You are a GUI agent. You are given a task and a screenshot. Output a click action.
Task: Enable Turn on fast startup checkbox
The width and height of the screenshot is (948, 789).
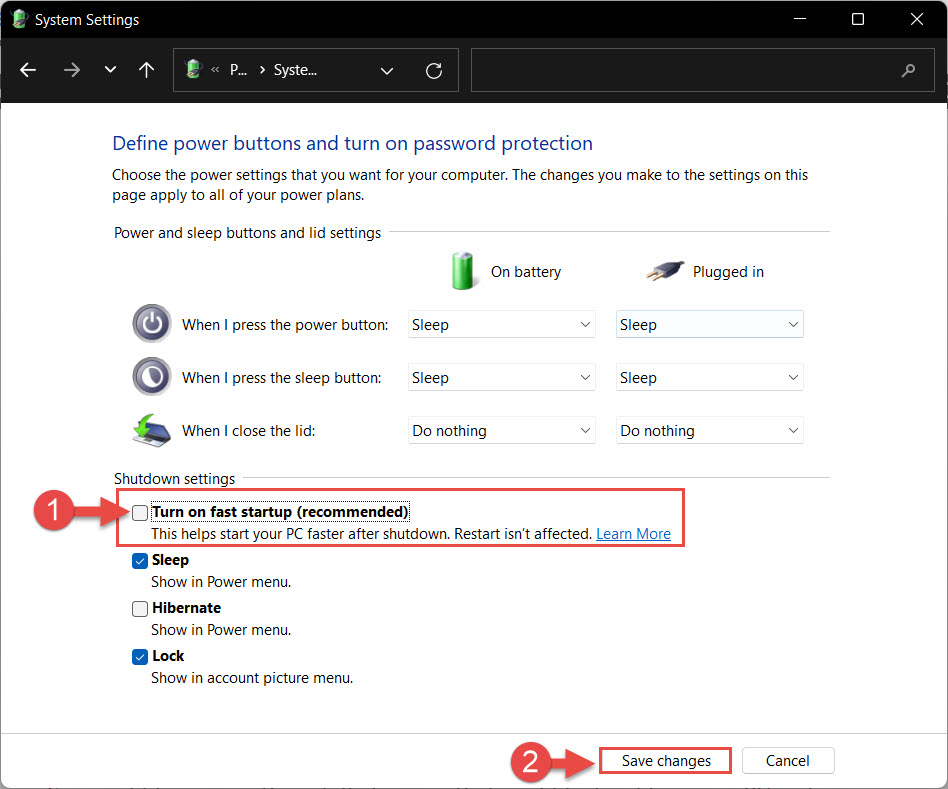[x=140, y=513]
